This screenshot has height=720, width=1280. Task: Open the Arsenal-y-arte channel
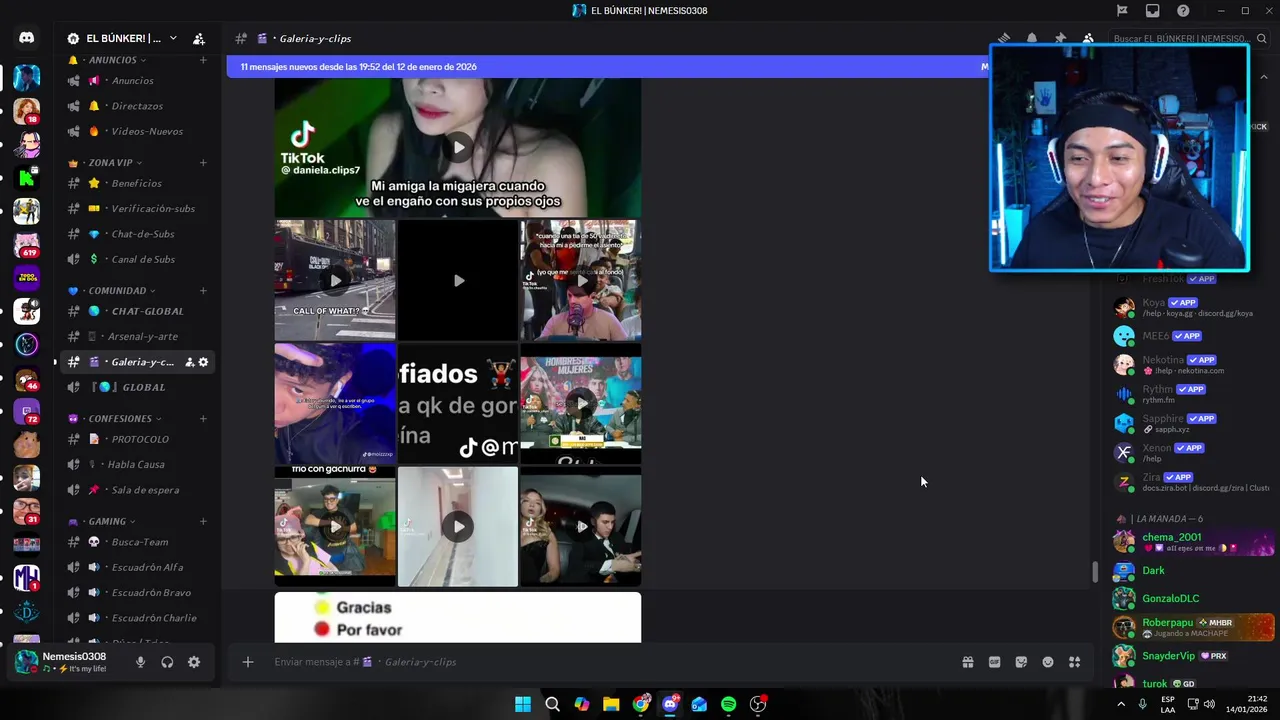(137, 336)
